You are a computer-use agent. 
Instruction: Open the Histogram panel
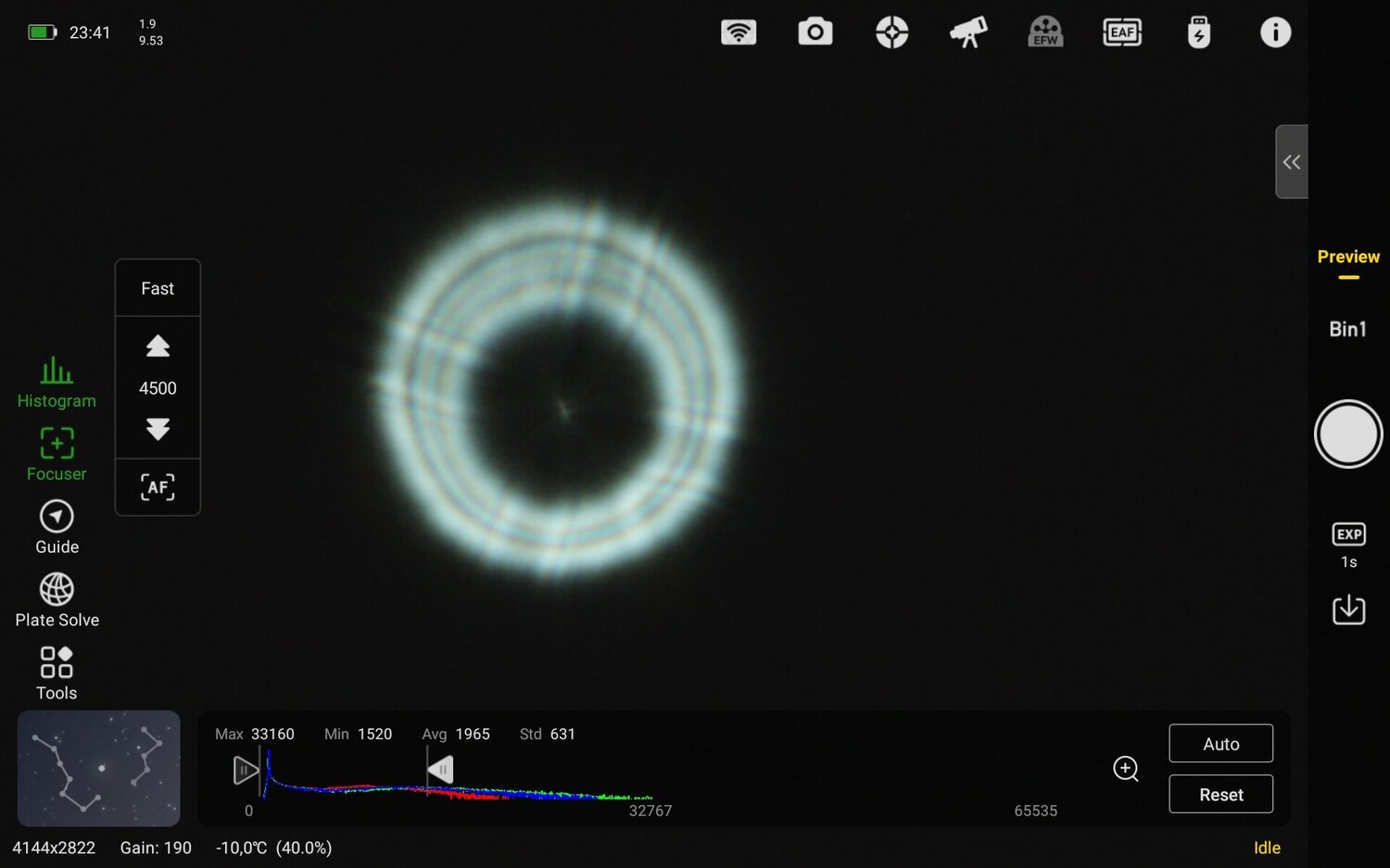(x=57, y=381)
